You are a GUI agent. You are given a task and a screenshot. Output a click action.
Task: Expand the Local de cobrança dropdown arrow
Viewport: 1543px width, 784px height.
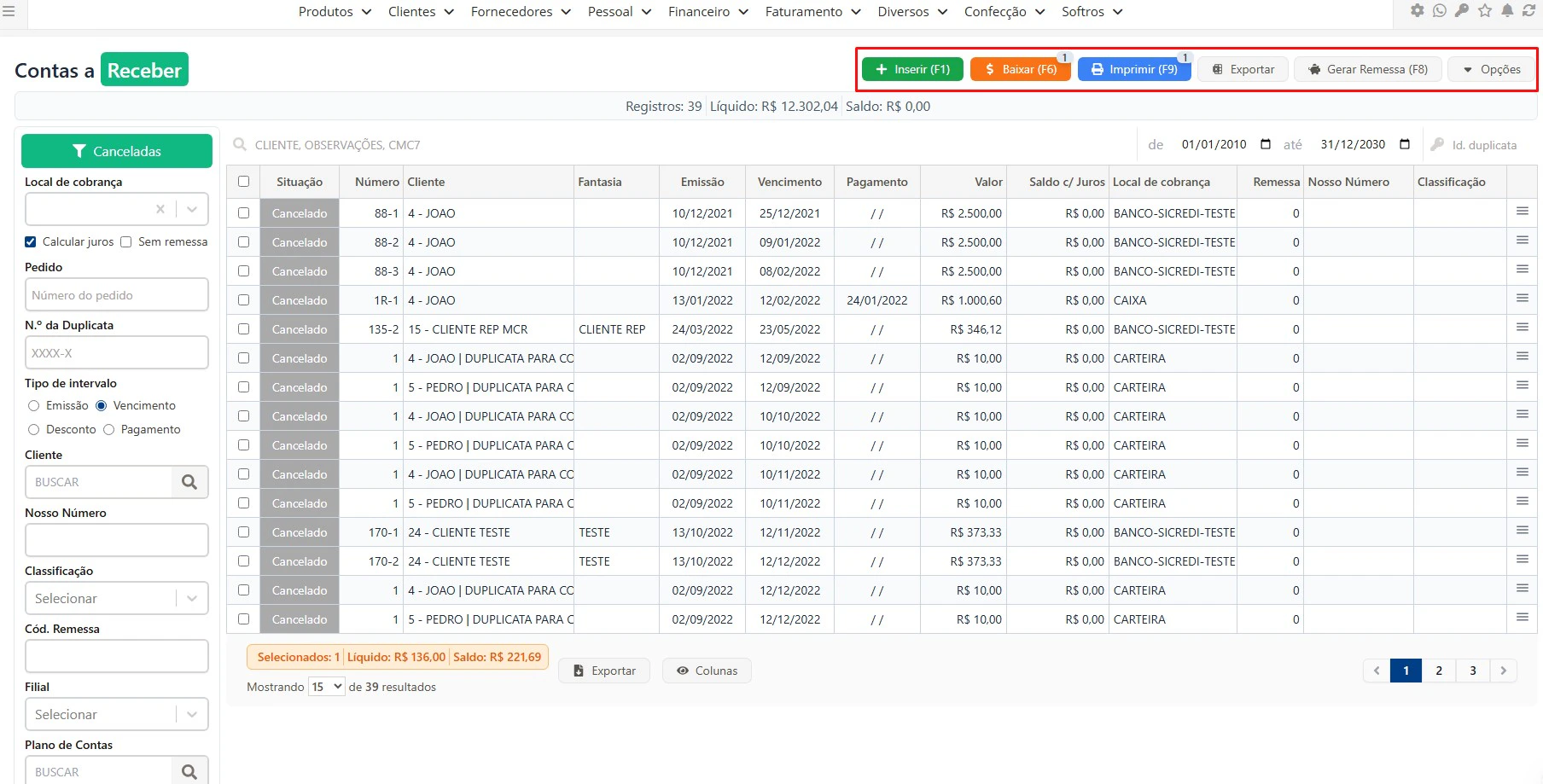point(192,209)
